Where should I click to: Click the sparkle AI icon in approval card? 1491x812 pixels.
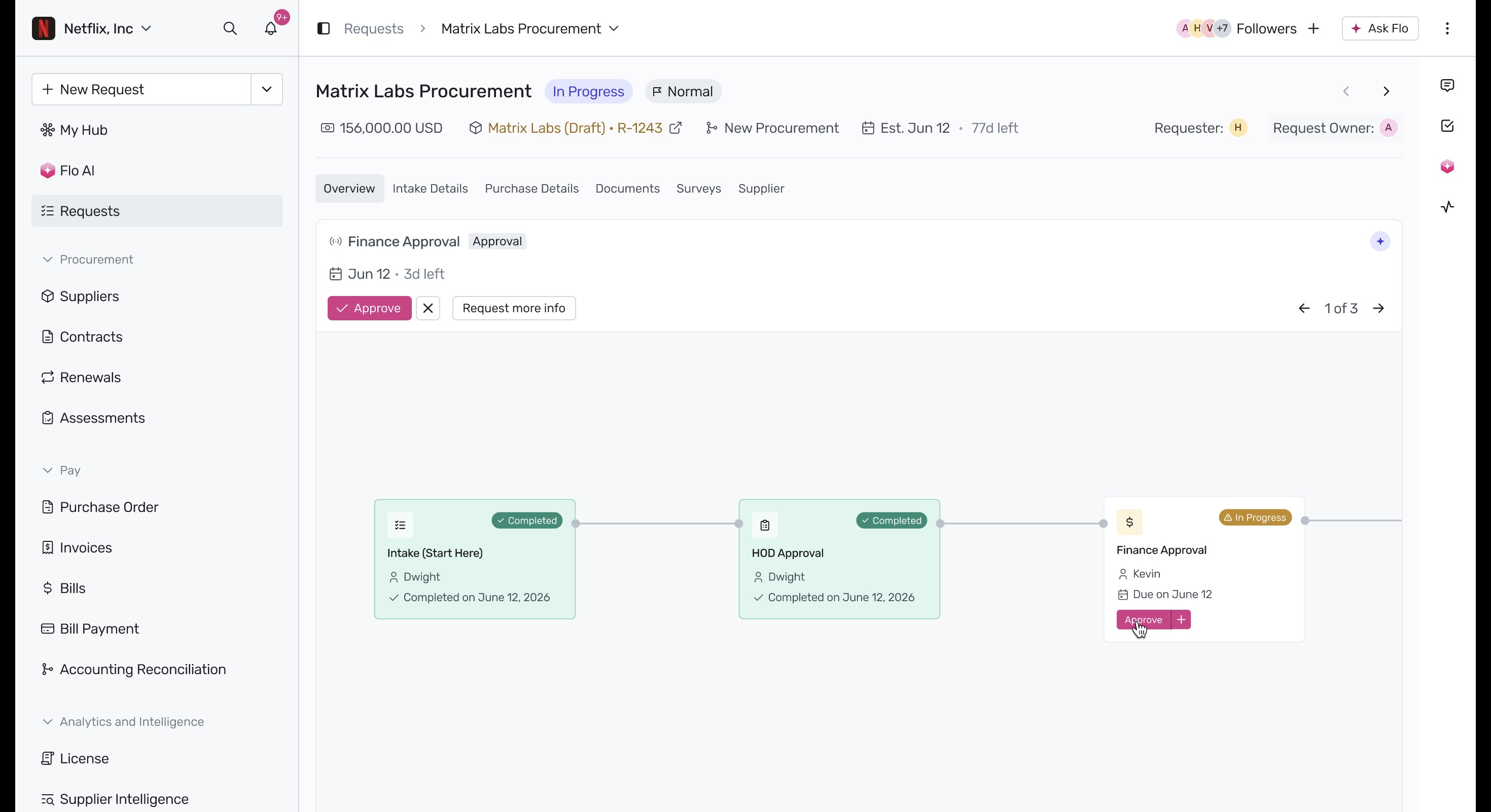pyautogui.click(x=1380, y=241)
